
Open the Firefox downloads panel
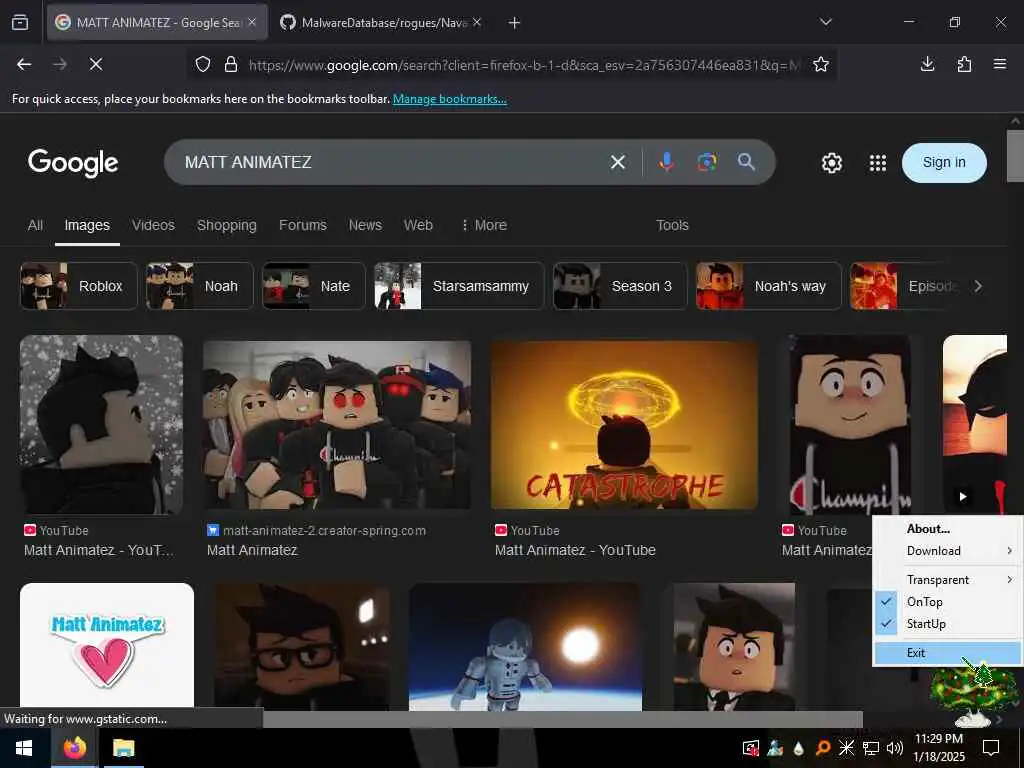coord(927,64)
